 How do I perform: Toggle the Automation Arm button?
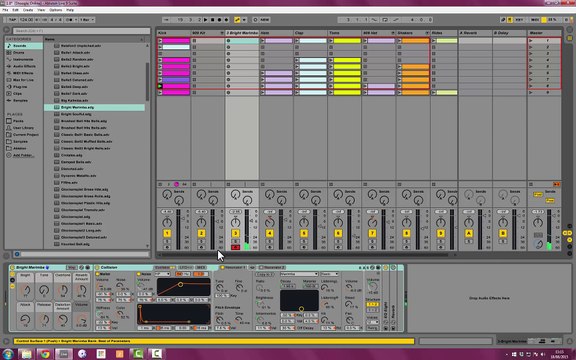(x=238, y=20)
